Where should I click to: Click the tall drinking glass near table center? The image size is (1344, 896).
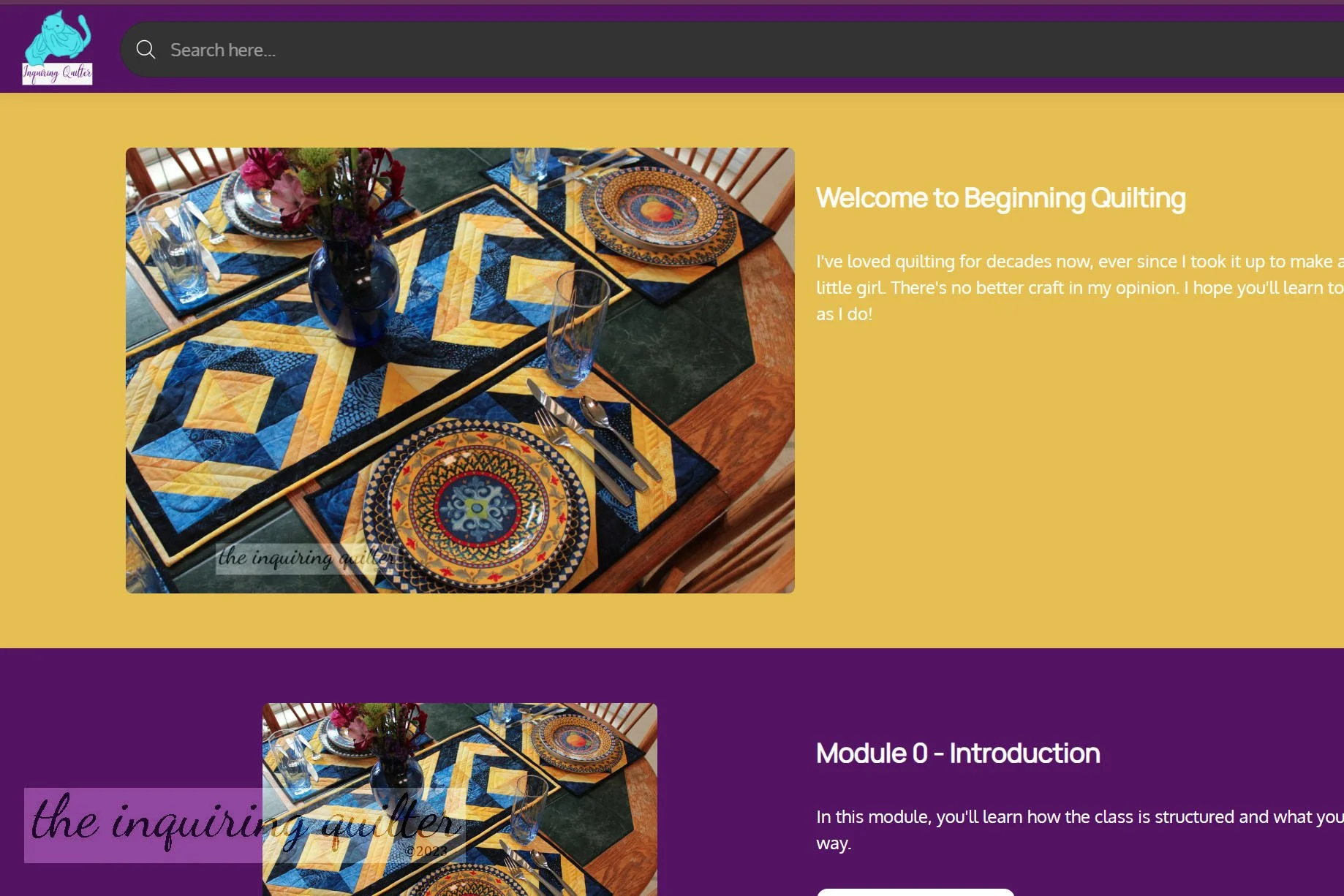(576, 327)
